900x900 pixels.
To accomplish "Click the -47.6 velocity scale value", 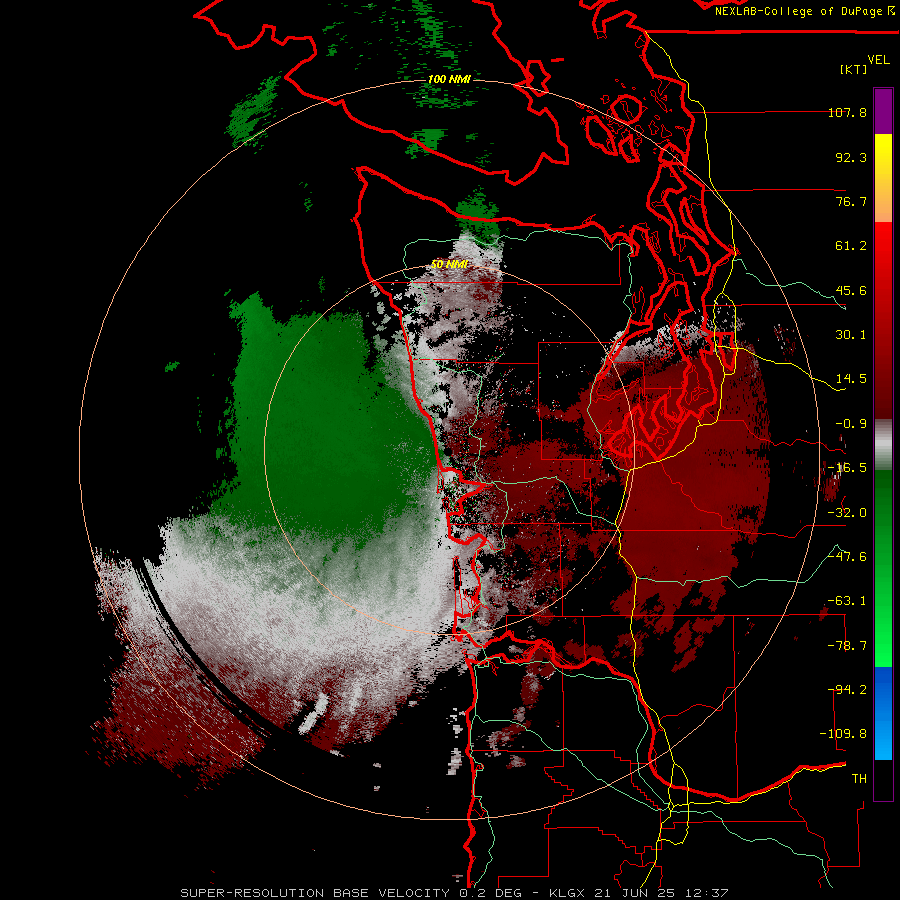I will [x=847, y=557].
